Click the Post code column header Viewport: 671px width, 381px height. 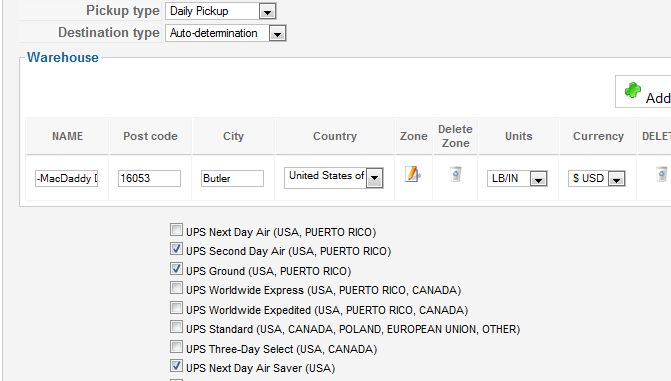tap(150, 136)
